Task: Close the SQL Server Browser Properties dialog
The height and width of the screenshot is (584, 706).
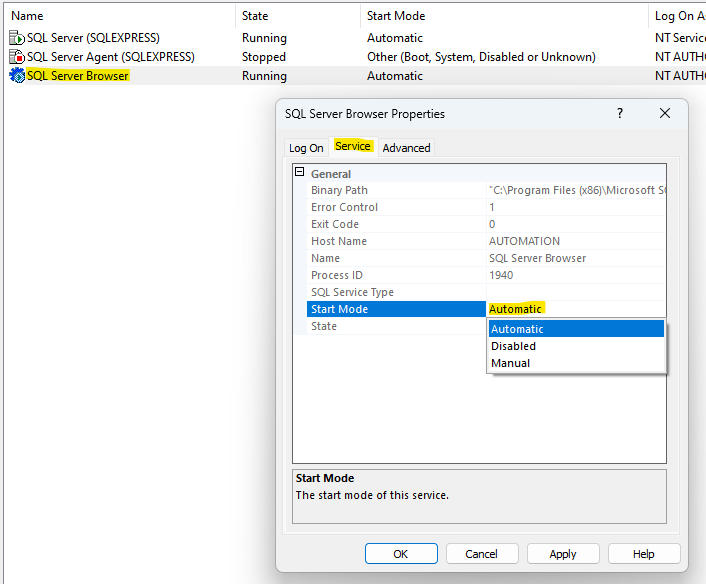Action: (x=665, y=113)
